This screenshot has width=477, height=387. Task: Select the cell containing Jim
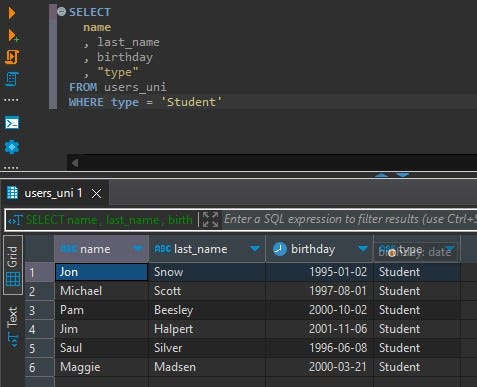point(101,329)
